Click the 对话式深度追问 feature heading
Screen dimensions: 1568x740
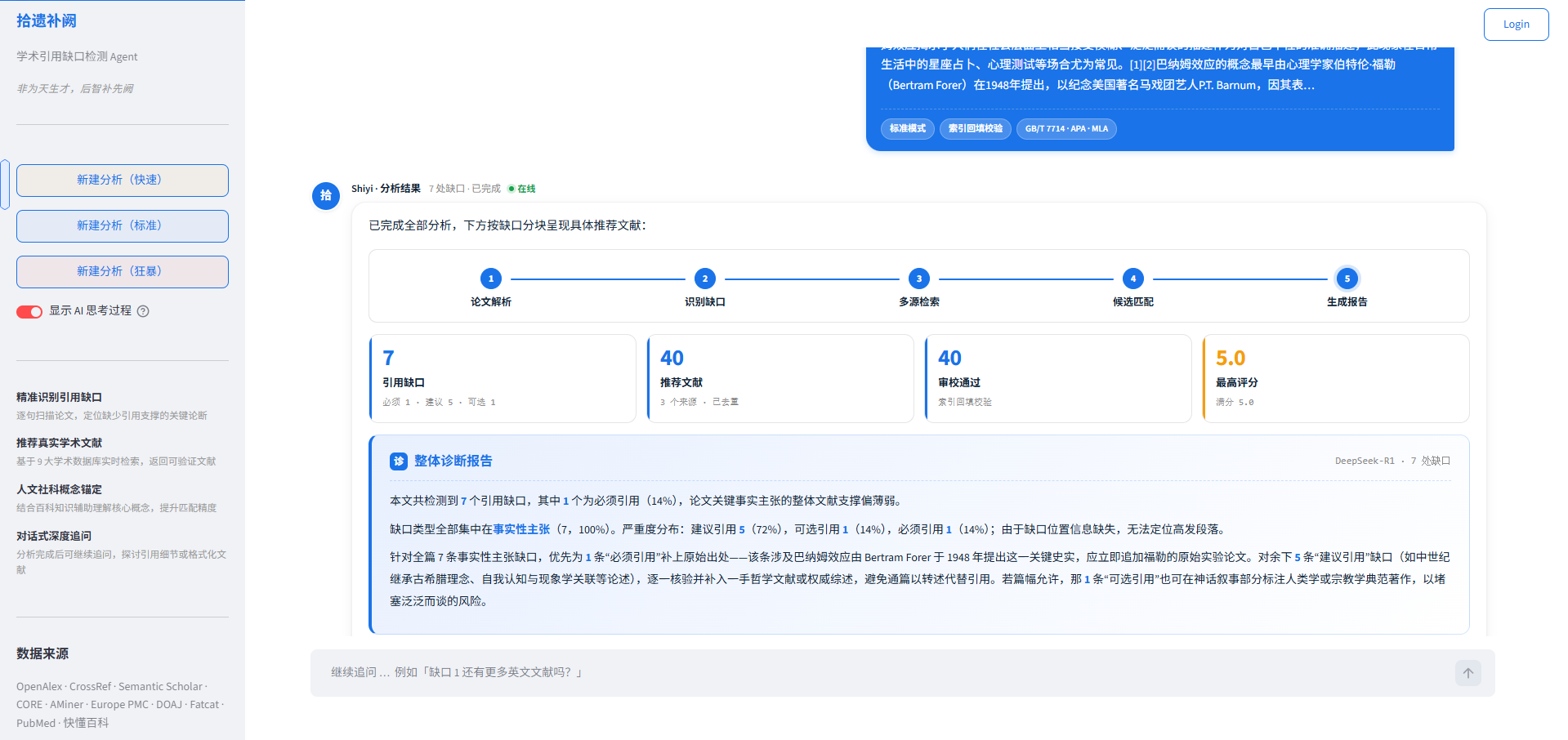point(54,537)
